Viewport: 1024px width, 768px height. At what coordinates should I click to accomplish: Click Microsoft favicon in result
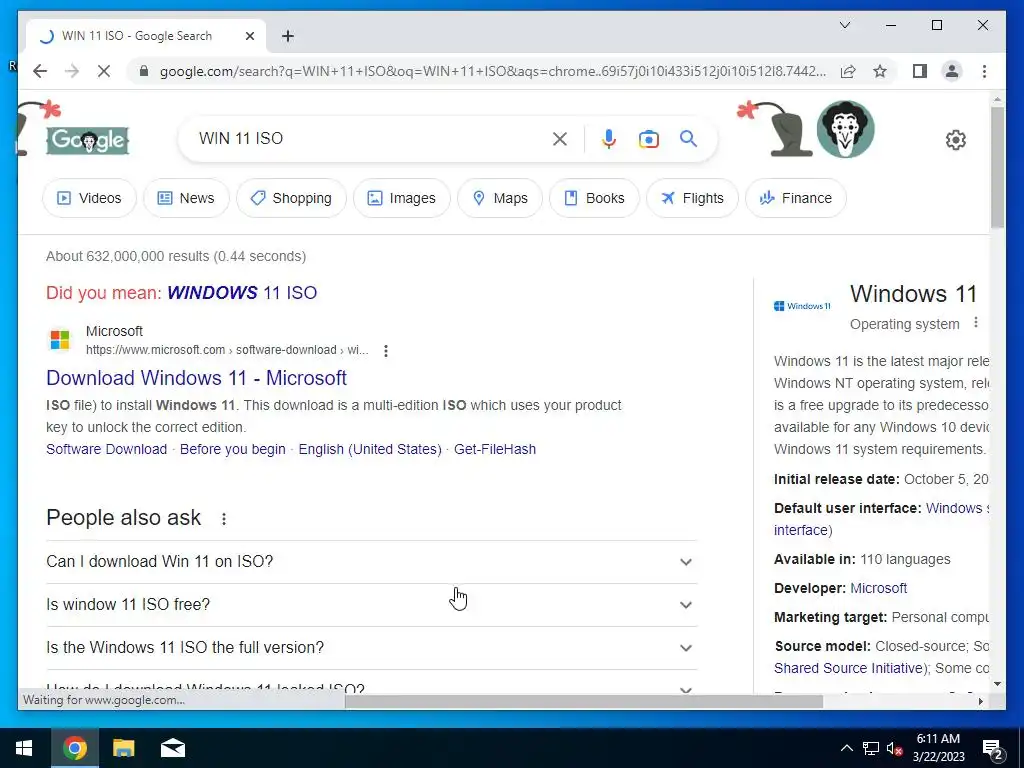point(60,340)
